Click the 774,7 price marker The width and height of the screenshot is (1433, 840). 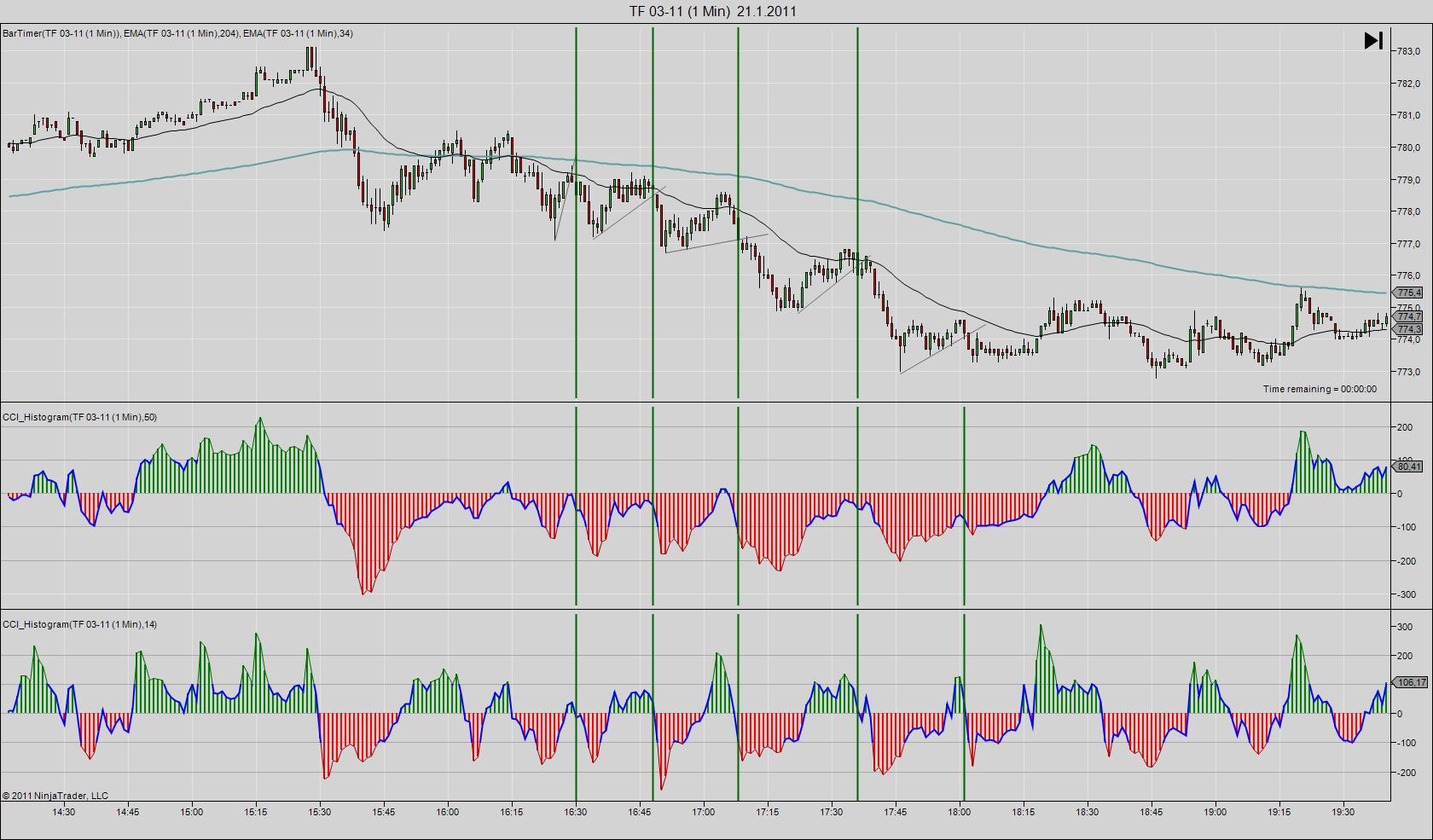coord(1408,316)
